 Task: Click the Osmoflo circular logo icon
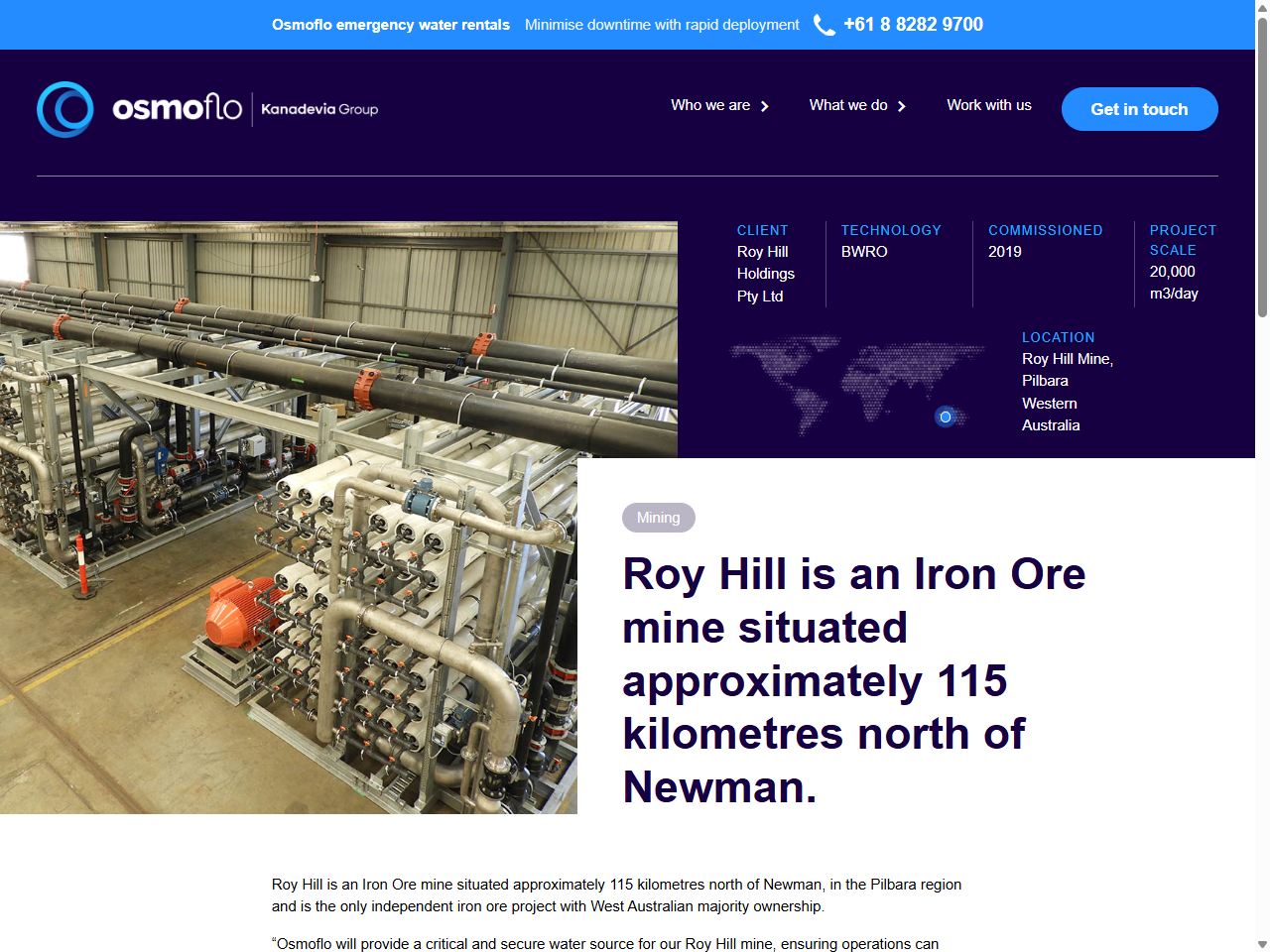tap(65, 109)
